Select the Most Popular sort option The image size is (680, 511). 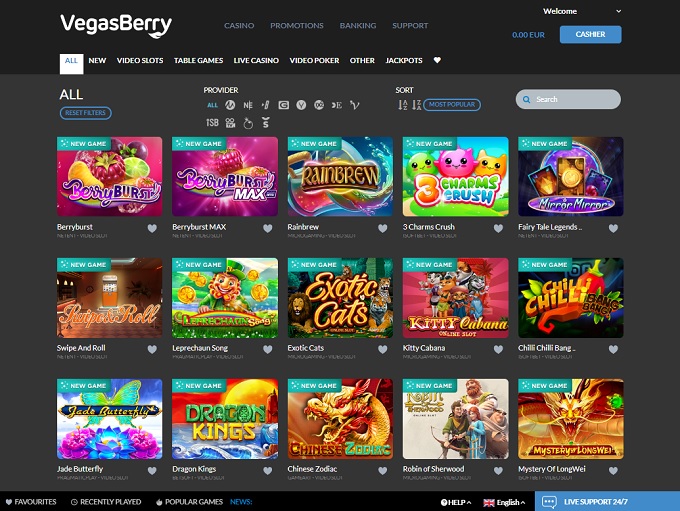click(x=451, y=105)
